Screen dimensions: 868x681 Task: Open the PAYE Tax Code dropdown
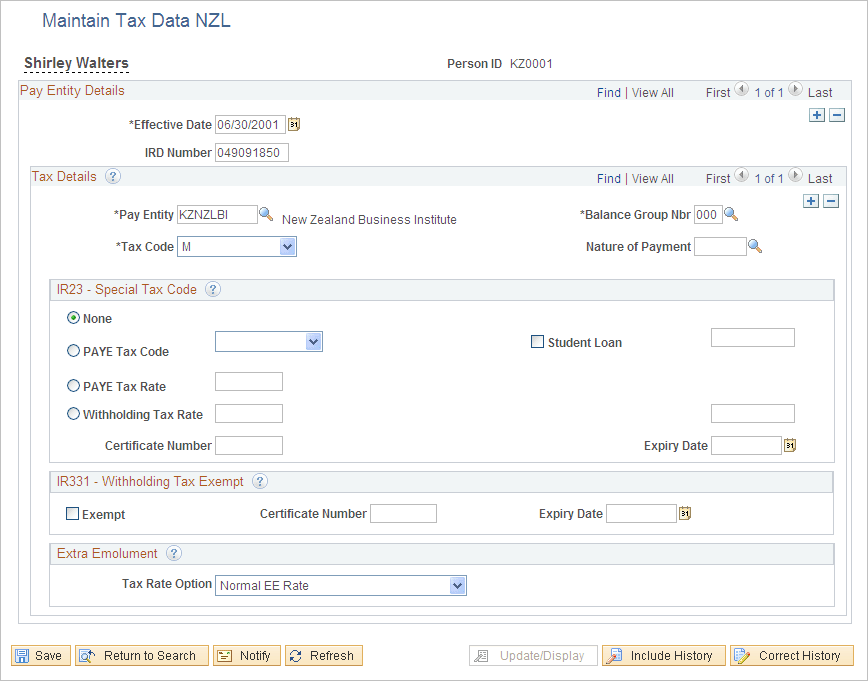pos(315,341)
